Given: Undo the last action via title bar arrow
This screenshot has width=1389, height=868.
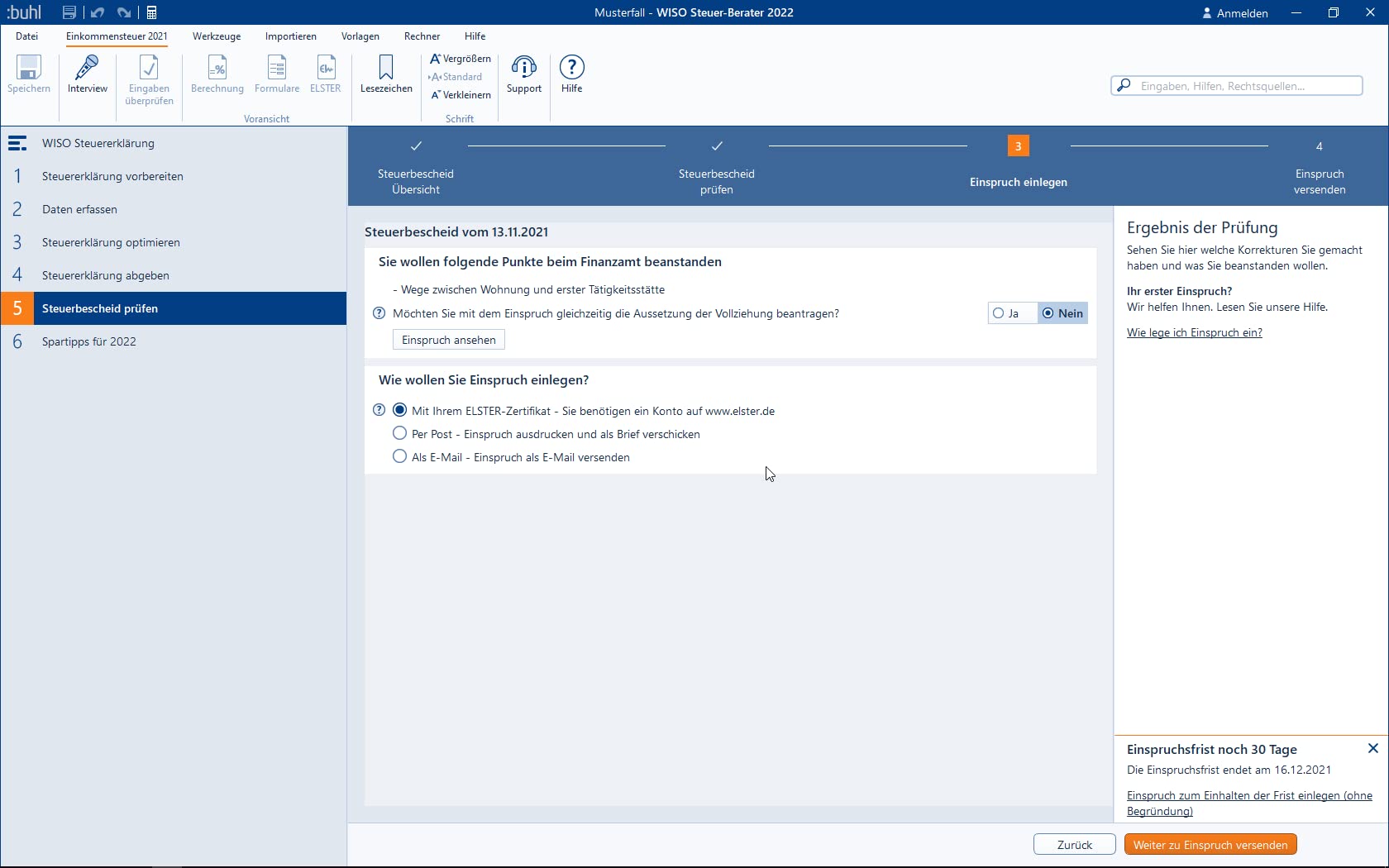Looking at the screenshot, I should coord(98,12).
